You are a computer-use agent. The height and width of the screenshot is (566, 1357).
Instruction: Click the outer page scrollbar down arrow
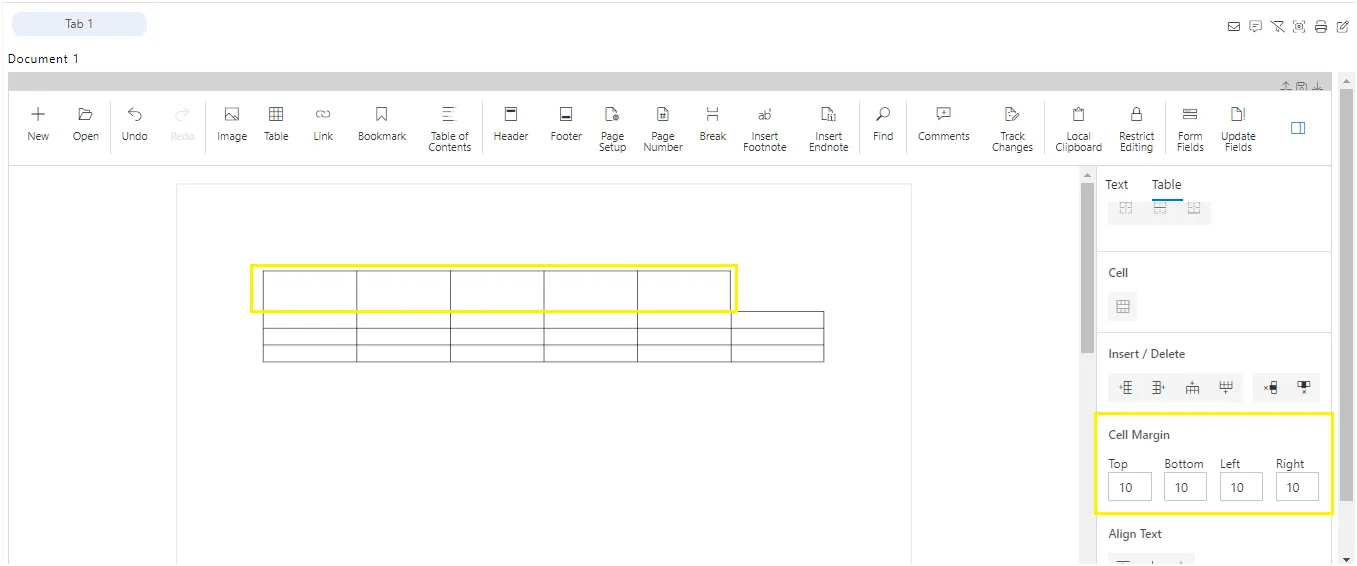(x=1348, y=559)
